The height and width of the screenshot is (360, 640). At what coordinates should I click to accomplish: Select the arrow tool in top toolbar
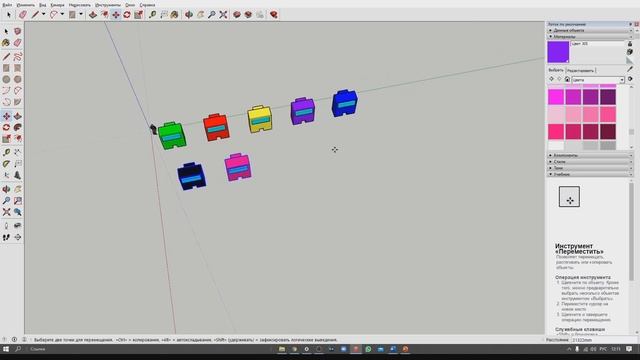pos(9,15)
